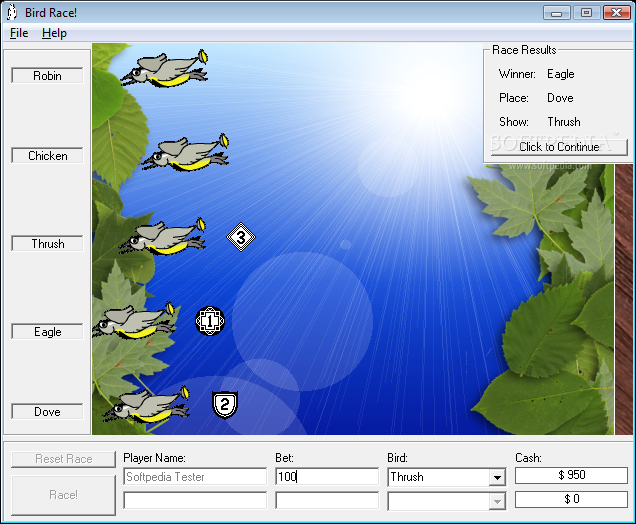
Task: Click the third place number 3 diamond badge
Action: pos(241,237)
